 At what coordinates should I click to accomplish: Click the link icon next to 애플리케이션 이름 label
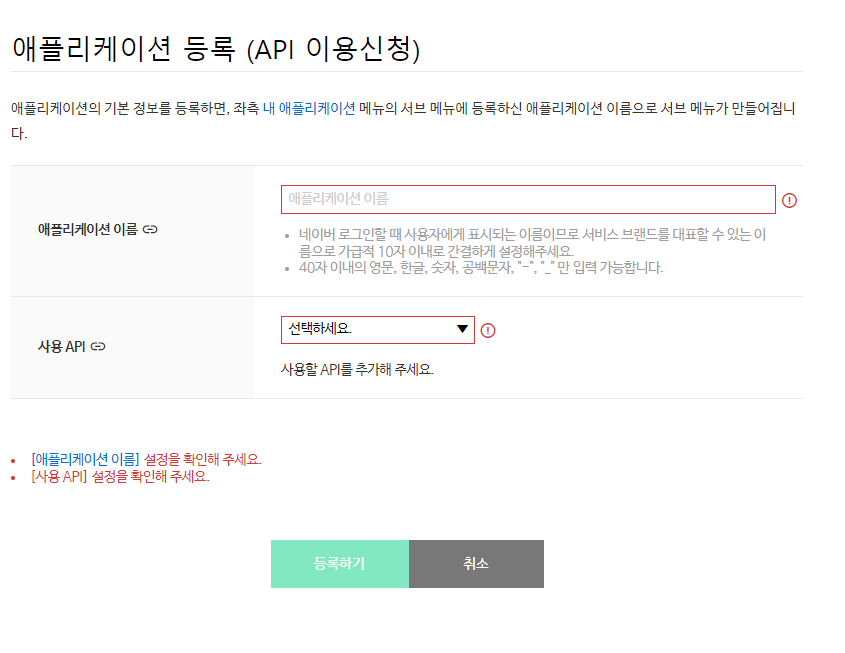[x=150, y=230]
